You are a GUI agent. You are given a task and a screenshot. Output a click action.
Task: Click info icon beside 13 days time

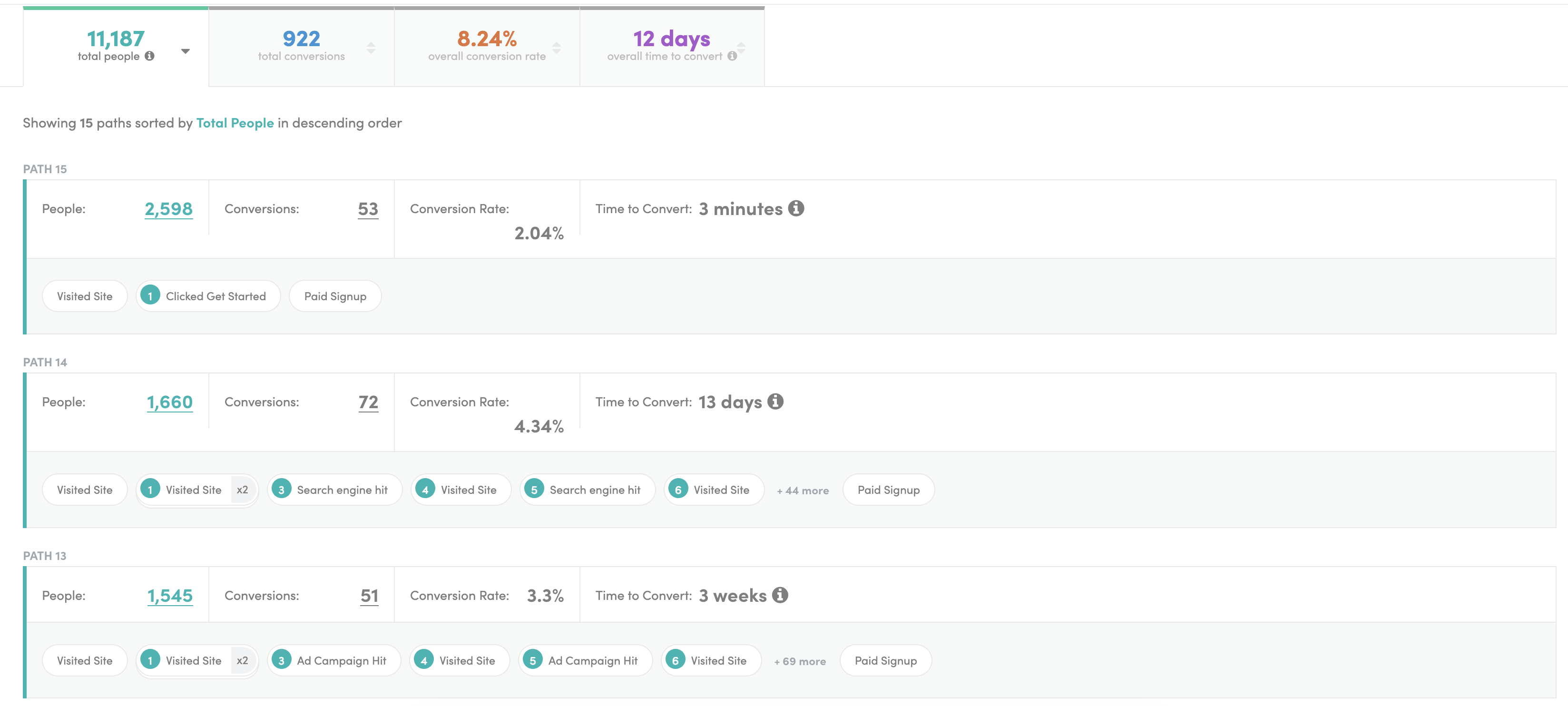tap(775, 402)
